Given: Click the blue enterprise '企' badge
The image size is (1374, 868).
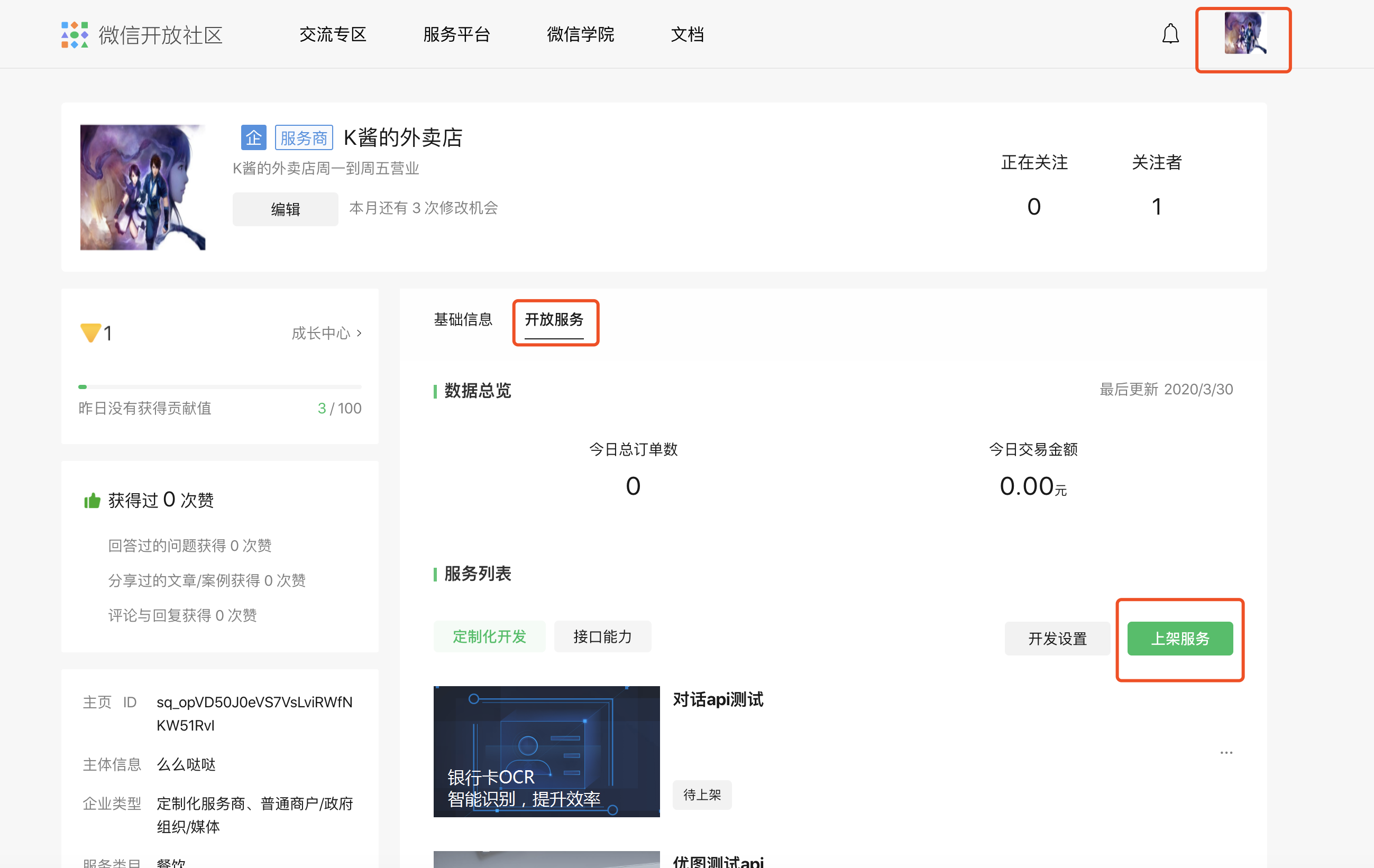Looking at the screenshot, I should 253,137.
